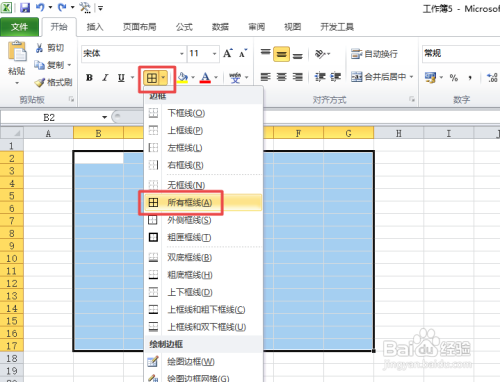Open the Name Box dropdown arrow

coord(104,117)
